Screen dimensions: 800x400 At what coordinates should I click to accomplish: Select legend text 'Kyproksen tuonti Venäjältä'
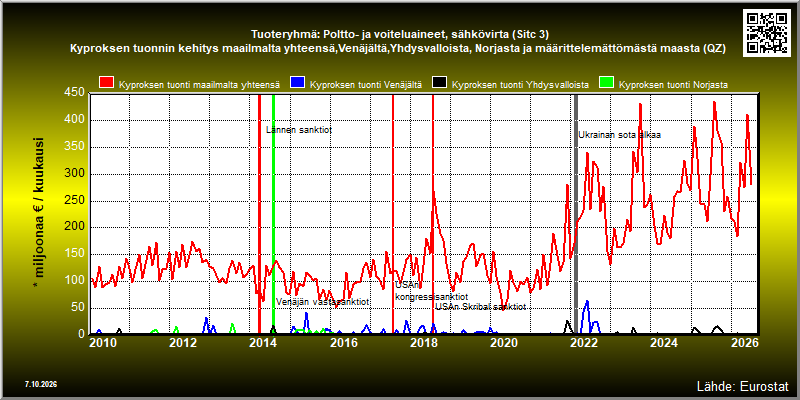[x=365, y=85]
